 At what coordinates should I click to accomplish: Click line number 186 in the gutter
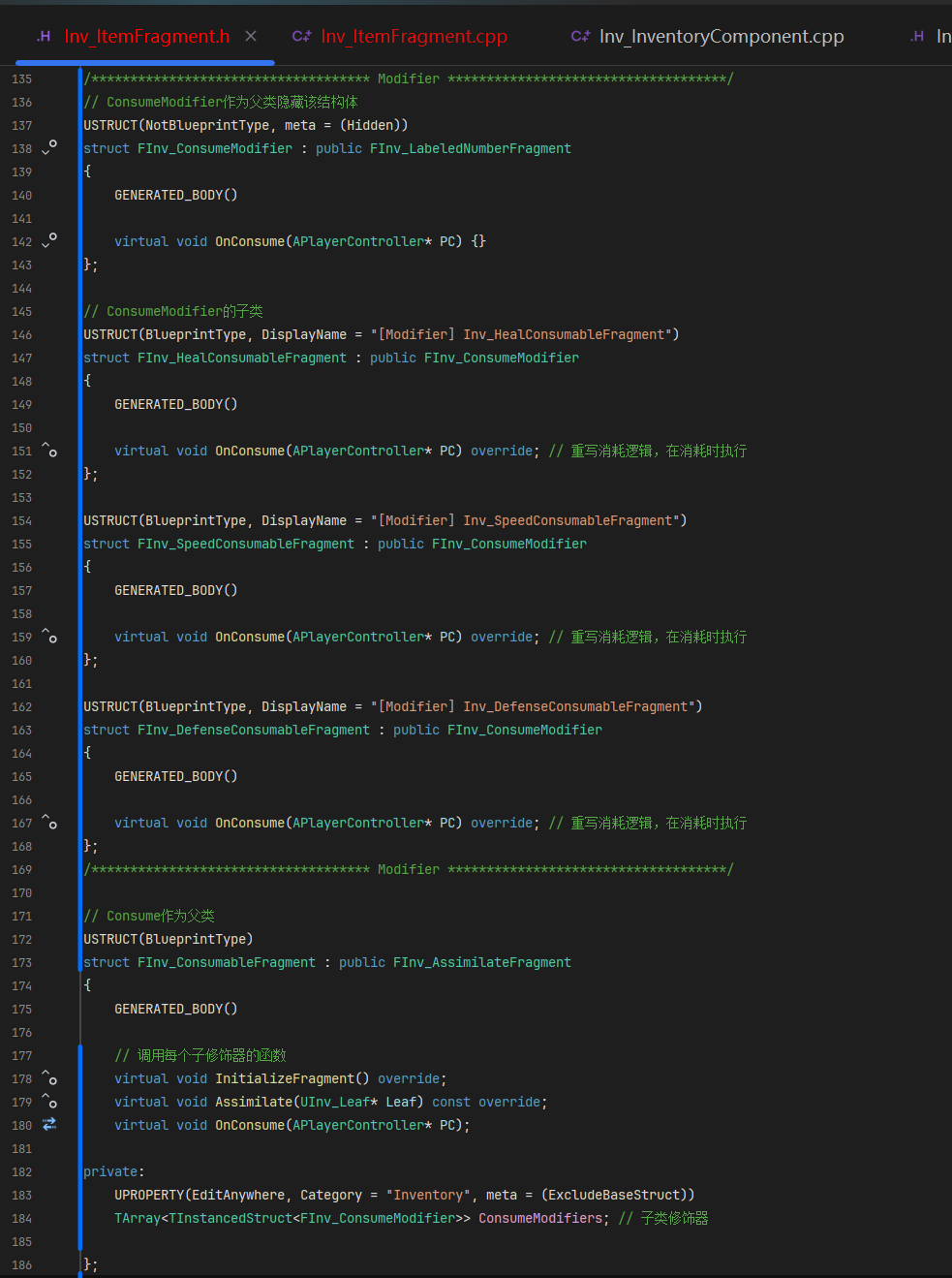pos(21,1264)
